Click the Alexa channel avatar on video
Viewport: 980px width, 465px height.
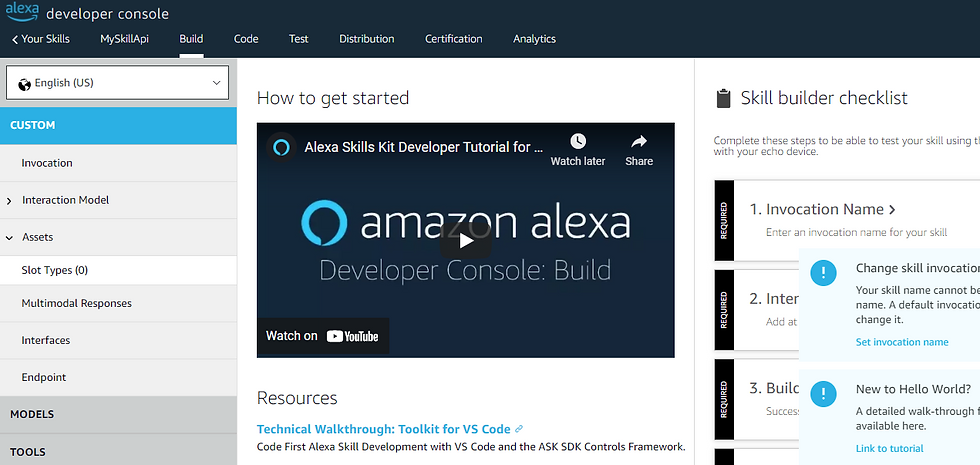coord(281,148)
